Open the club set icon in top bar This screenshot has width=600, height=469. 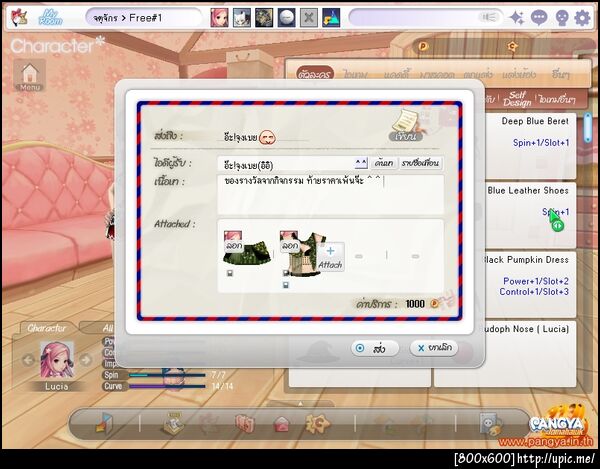pos(264,18)
